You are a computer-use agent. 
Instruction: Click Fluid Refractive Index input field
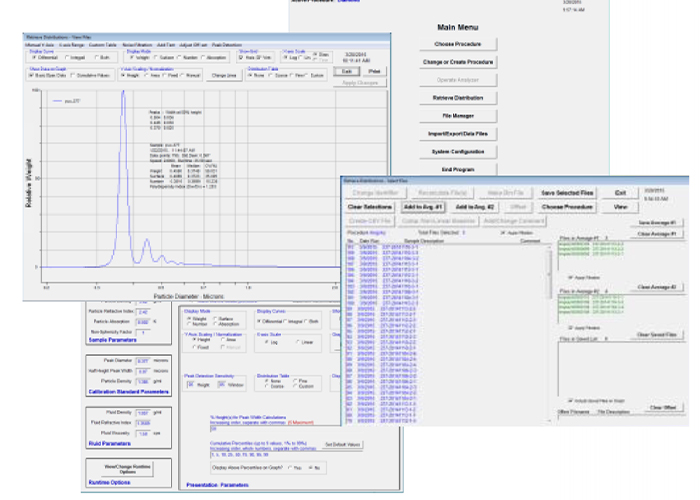(x=143, y=423)
